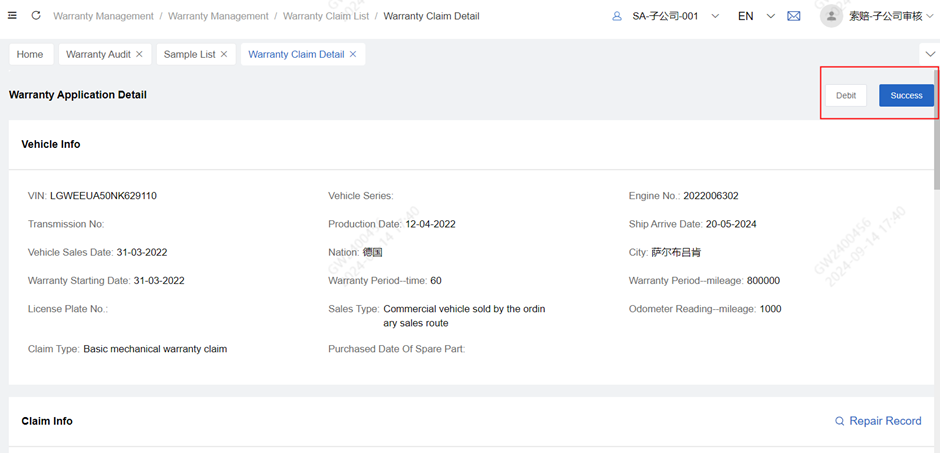The height and width of the screenshot is (453, 940).
Task: Click the Vehicle Sales Date value 31-03-2022
Action: click(141, 252)
